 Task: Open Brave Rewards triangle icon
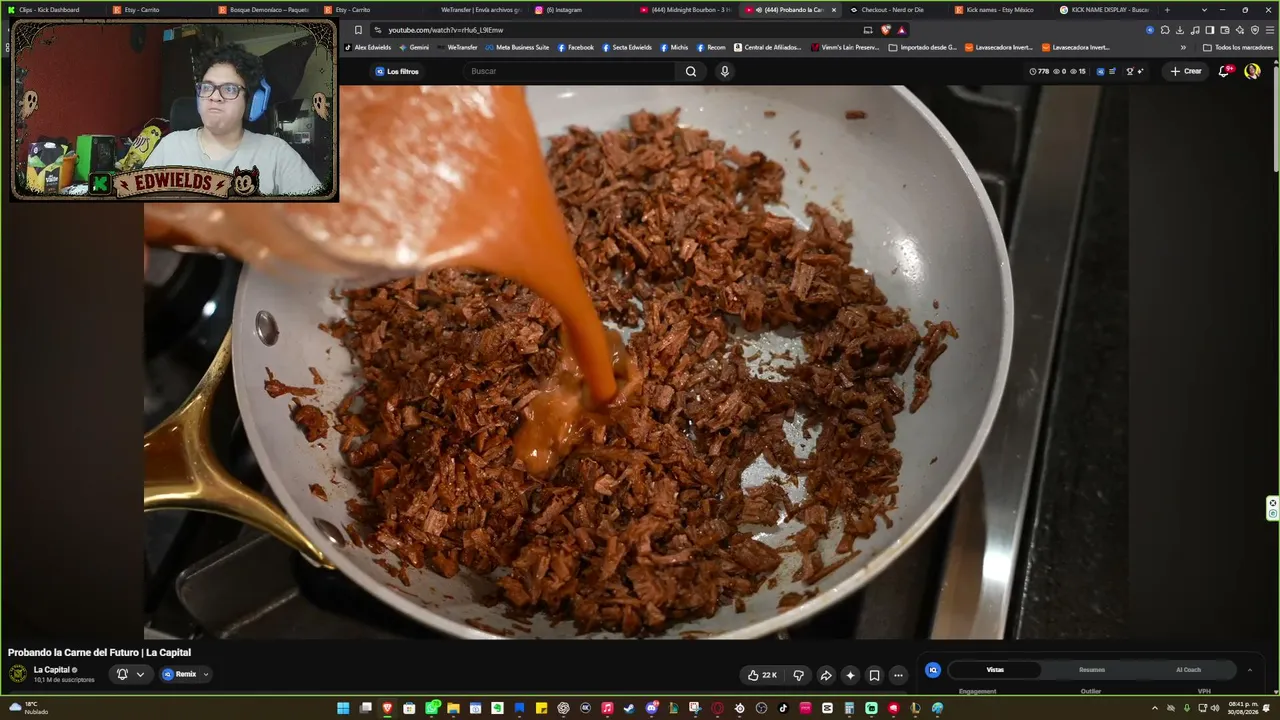click(x=901, y=30)
